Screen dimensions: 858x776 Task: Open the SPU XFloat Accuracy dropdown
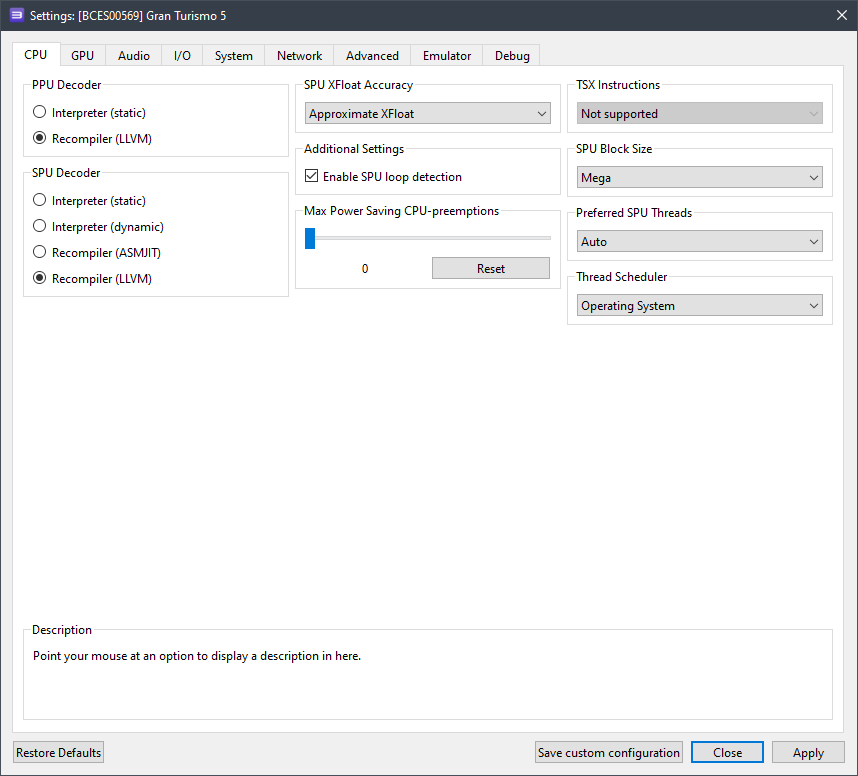[x=428, y=114]
